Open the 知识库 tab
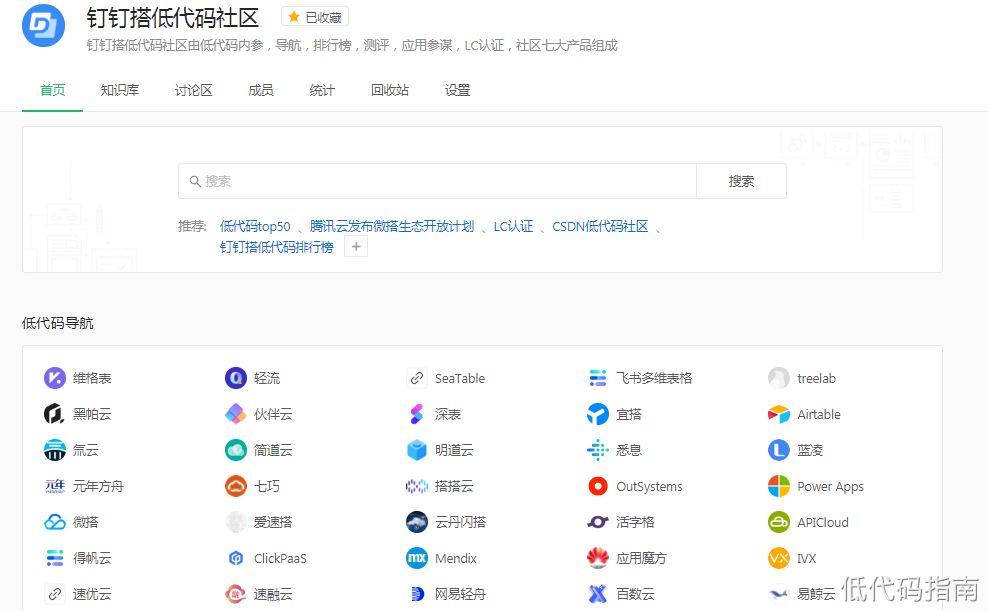The width and height of the screenshot is (988, 611). point(120,90)
